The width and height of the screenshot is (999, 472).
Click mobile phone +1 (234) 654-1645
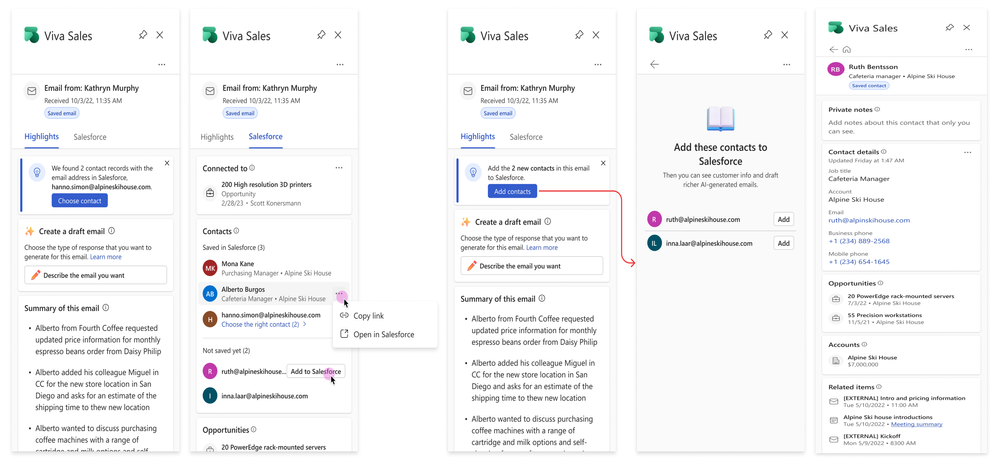coord(859,262)
